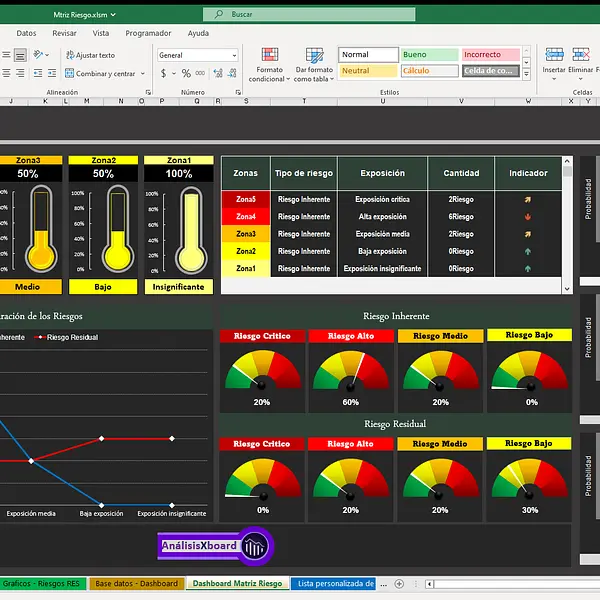This screenshot has height=600, width=600.
Task: Click the decrease decimals icon
Action: coord(232,73)
